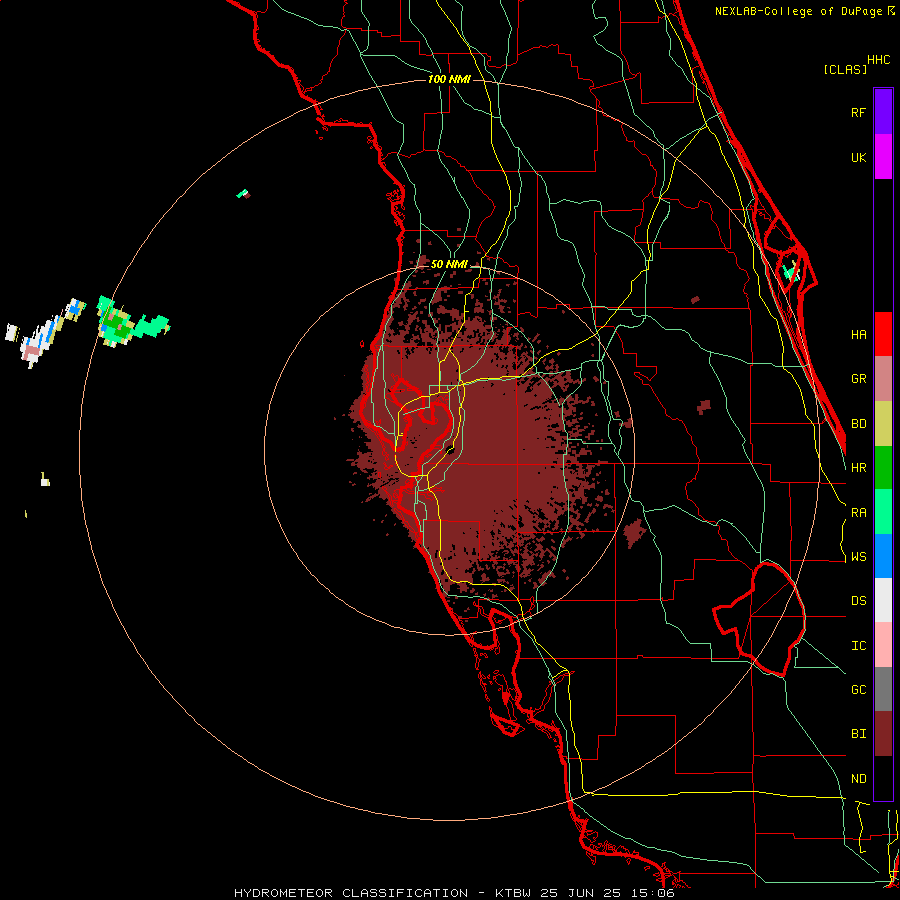The width and height of the screenshot is (900, 900).
Task: Select the "HA" legend label
Action: pyautogui.click(x=858, y=334)
